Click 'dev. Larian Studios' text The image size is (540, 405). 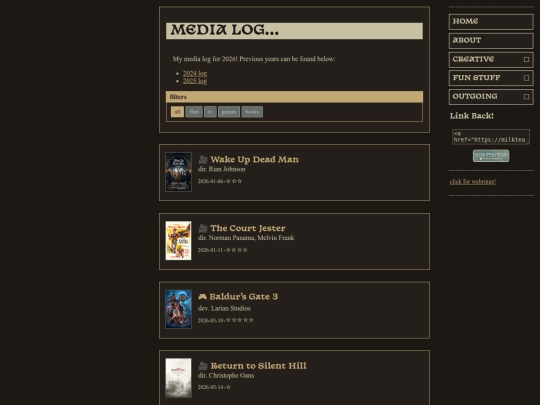click(x=224, y=308)
